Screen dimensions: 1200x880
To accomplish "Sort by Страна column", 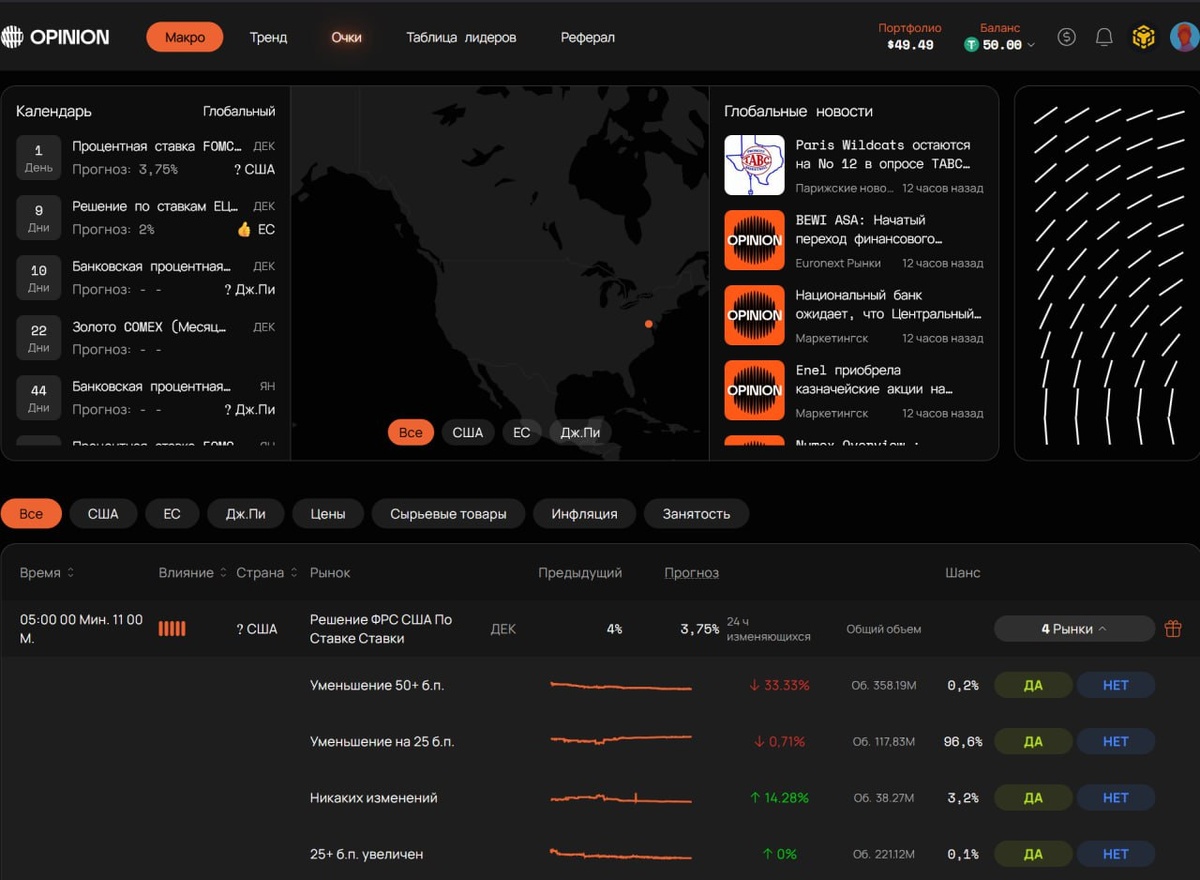I will coord(266,573).
